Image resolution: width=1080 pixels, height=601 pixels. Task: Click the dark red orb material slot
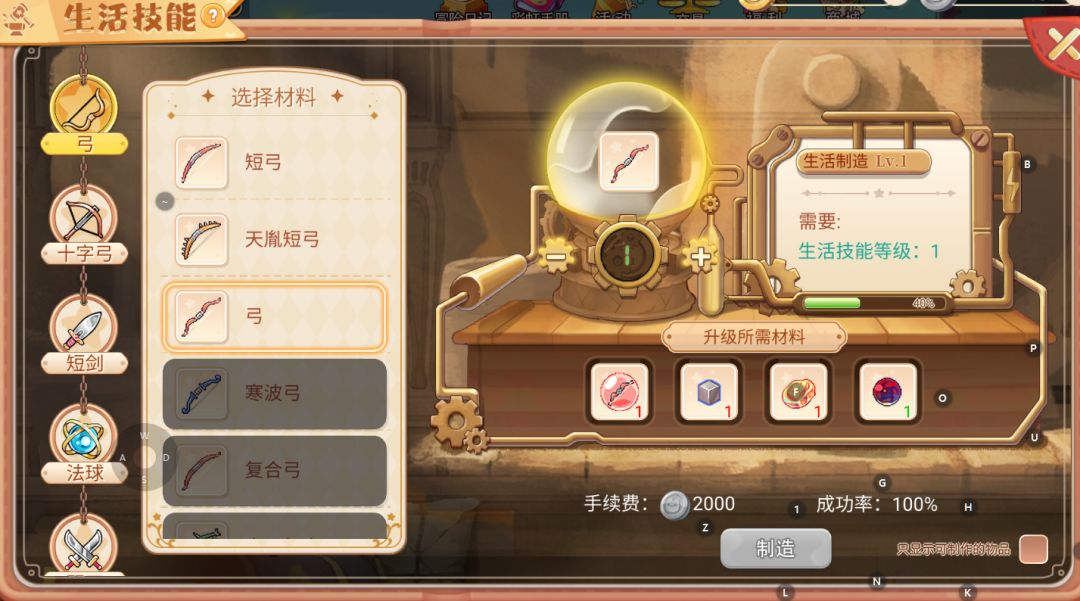pos(887,391)
